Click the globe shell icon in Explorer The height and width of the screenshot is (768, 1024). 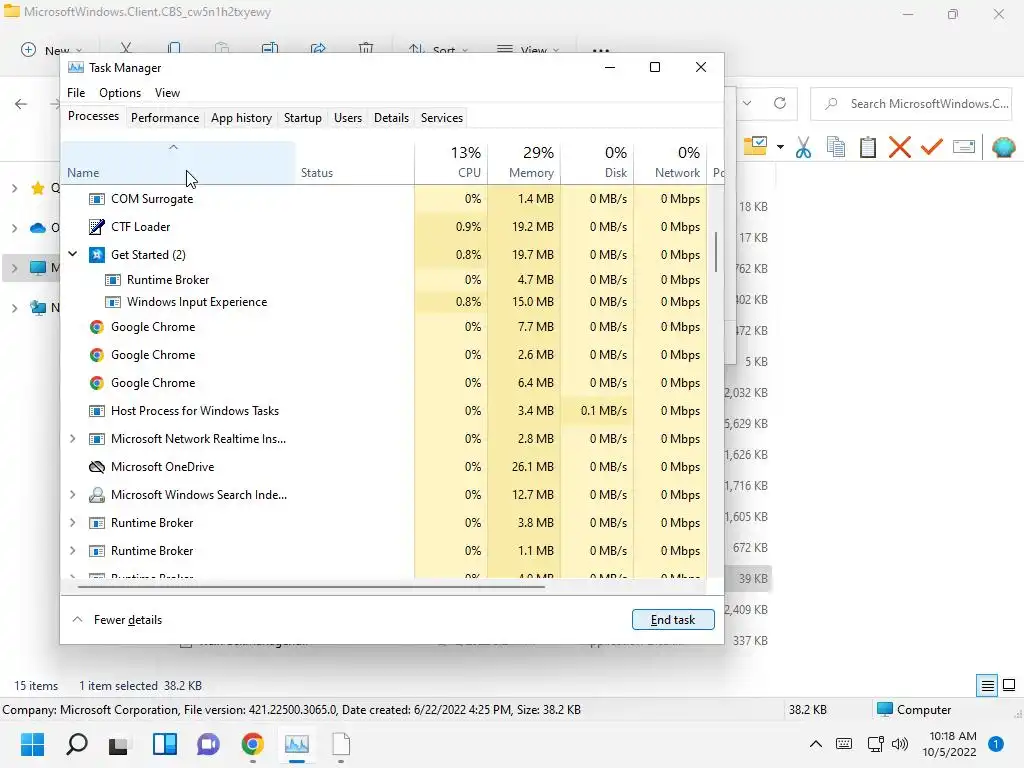coord(1003,147)
